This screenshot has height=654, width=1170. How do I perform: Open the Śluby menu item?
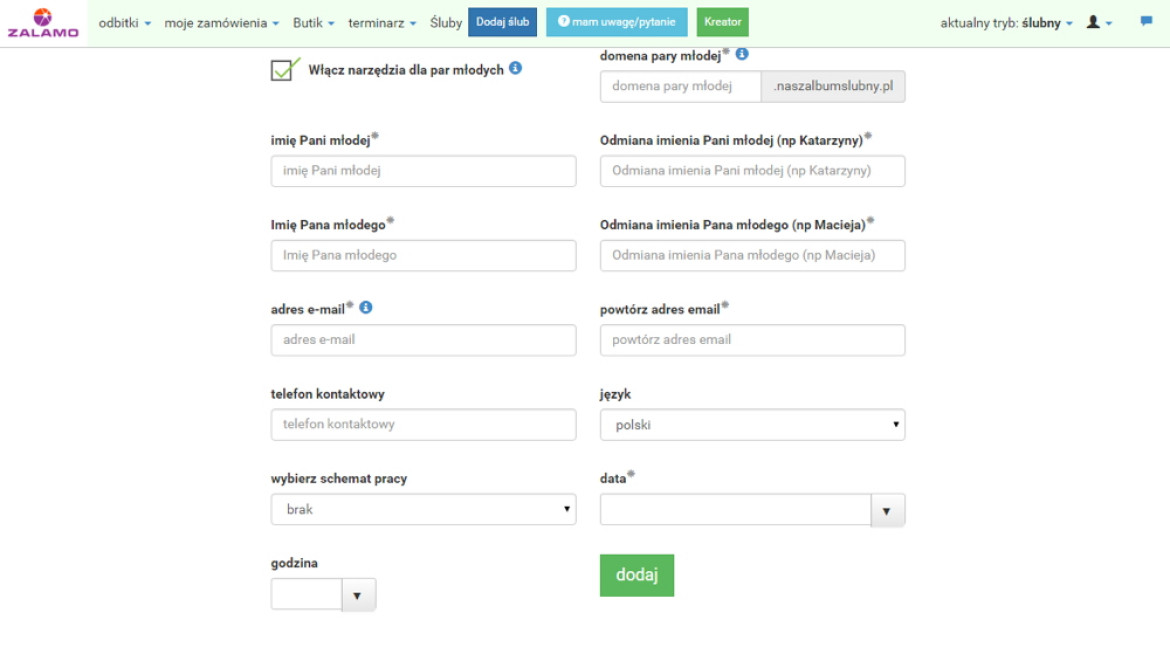pyautogui.click(x=445, y=23)
